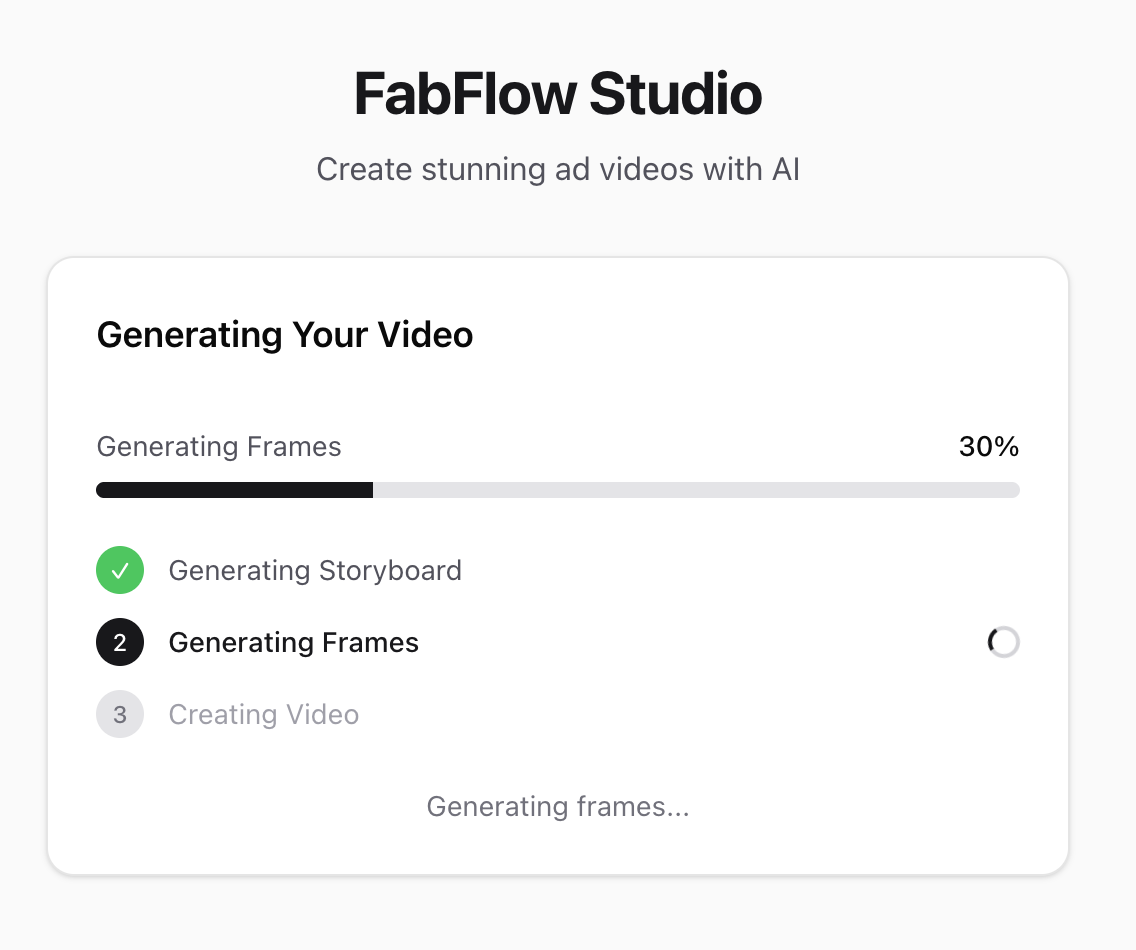This screenshot has height=950, width=1136.
Task: Click the far right end of progress bar
Action: (1014, 490)
